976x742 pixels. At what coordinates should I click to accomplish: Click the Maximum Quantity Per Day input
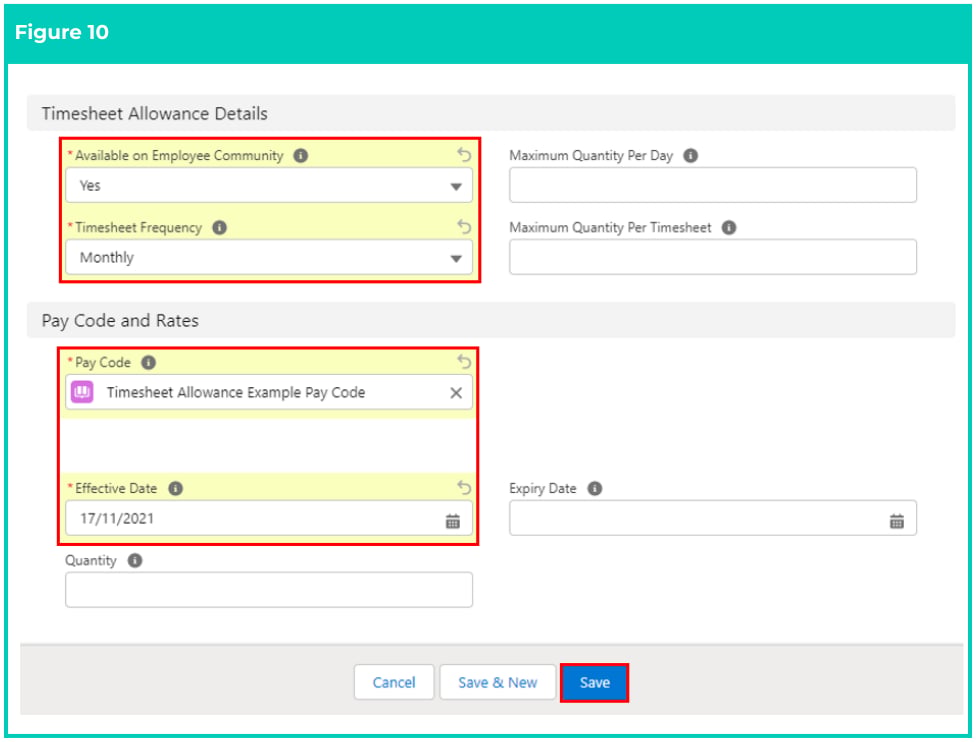point(713,185)
